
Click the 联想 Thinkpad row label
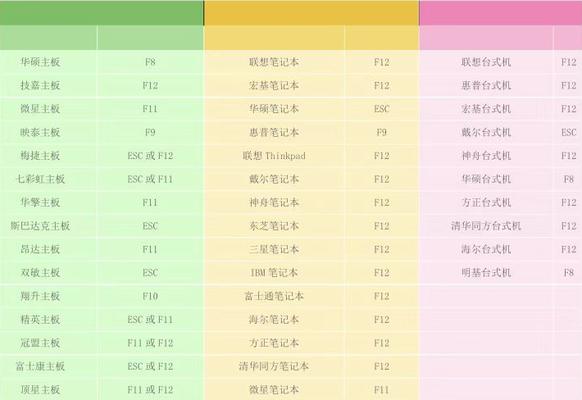click(274, 155)
